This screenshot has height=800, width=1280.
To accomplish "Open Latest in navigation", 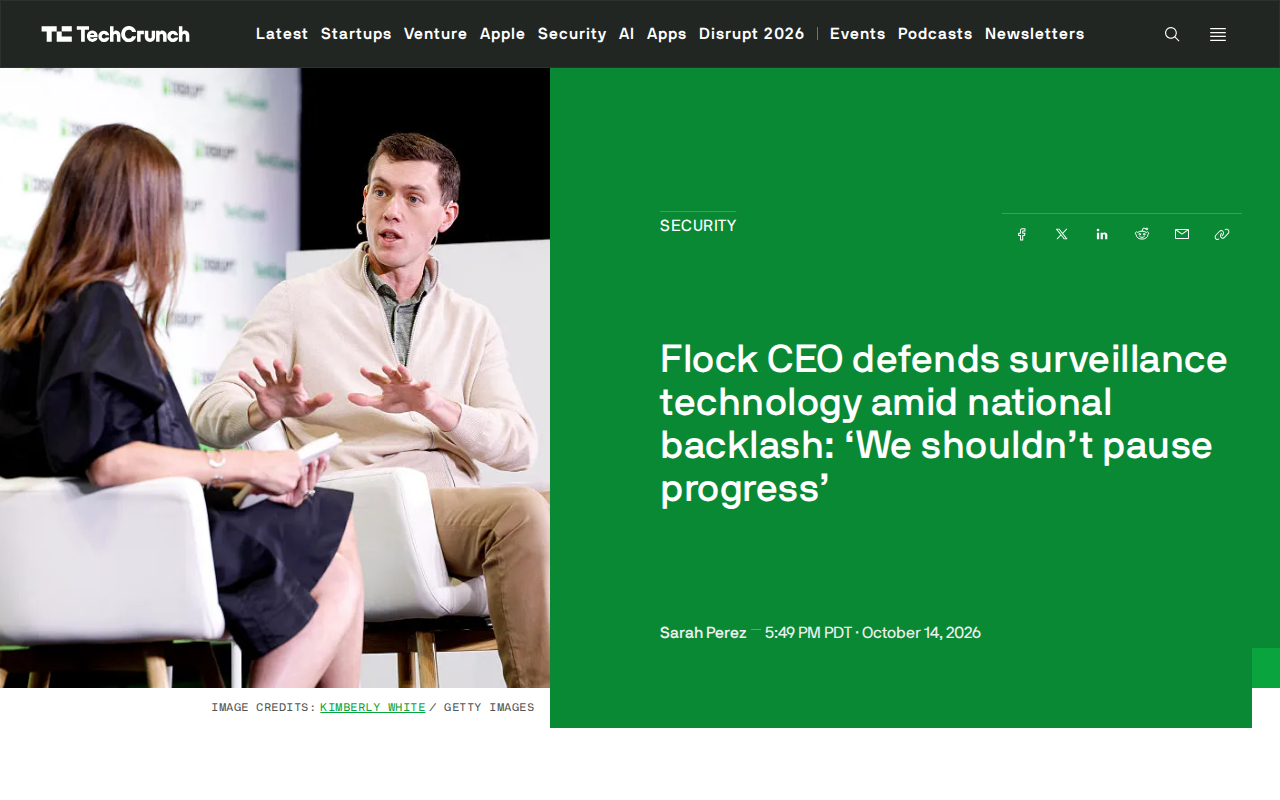I will (x=282, y=34).
